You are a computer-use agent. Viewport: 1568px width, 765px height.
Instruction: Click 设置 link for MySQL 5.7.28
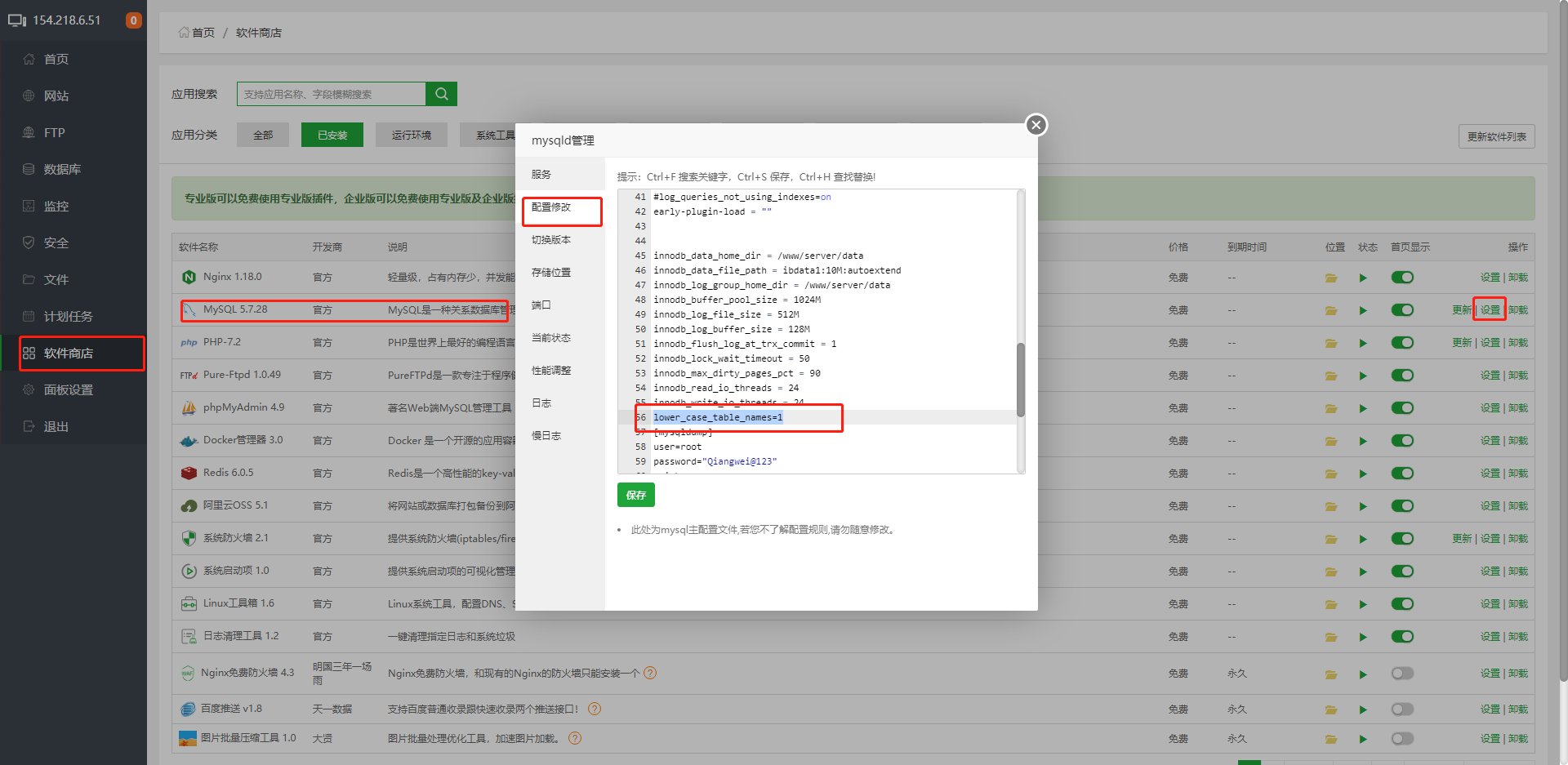pyautogui.click(x=1490, y=310)
